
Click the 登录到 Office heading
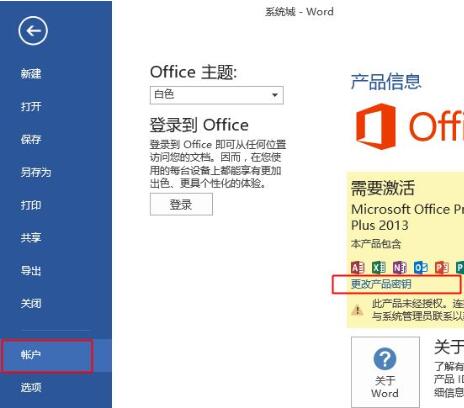[x=199, y=125]
